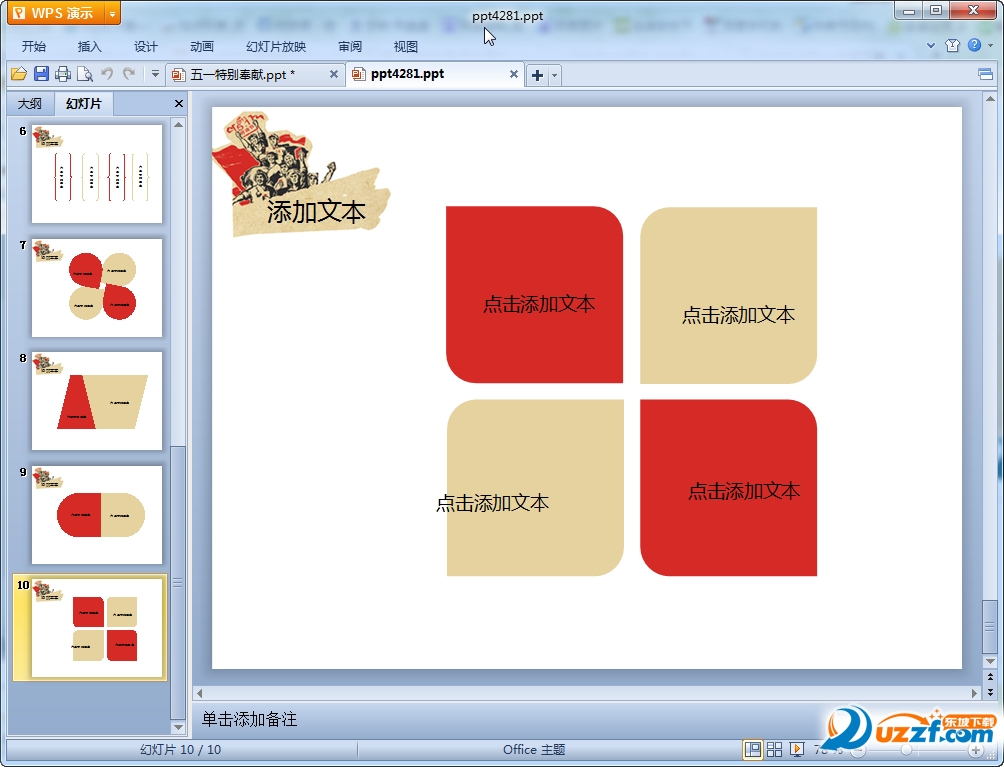Open the 插入 ribbon tab
The image size is (1004, 767).
[x=90, y=46]
